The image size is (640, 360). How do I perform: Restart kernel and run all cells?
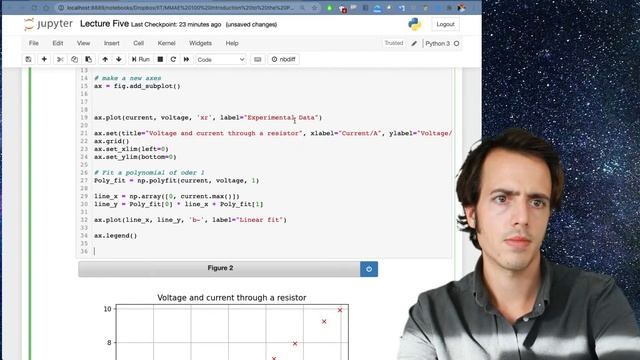click(187, 60)
